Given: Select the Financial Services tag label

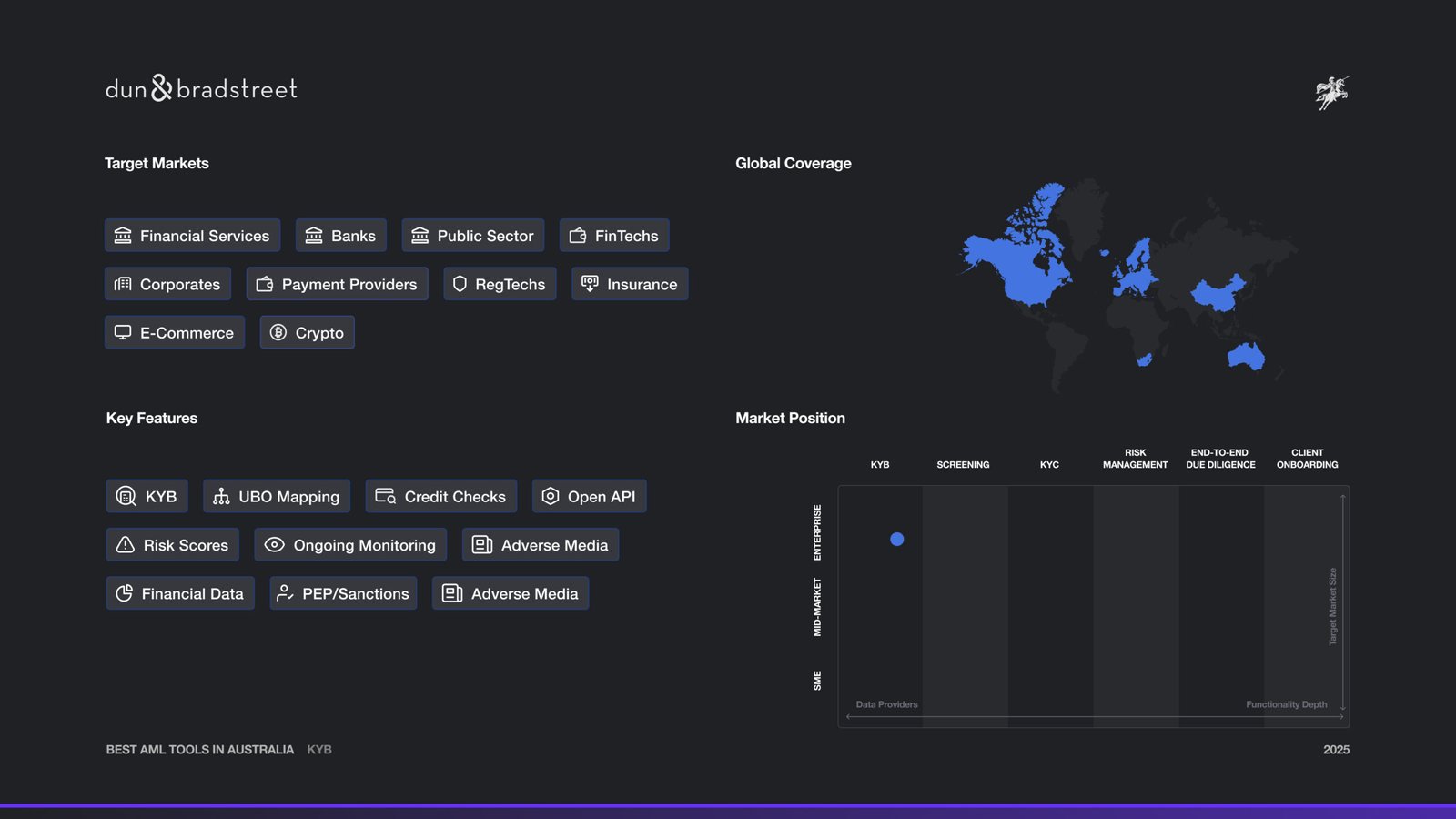Looking at the screenshot, I should point(205,236).
